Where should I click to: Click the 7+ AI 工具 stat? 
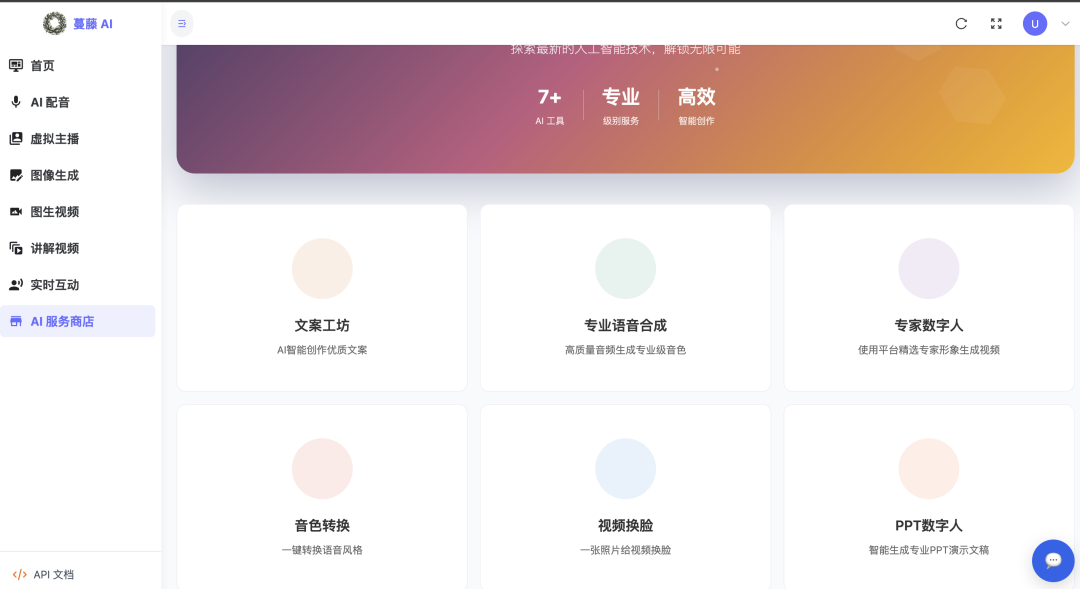[x=550, y=106]
